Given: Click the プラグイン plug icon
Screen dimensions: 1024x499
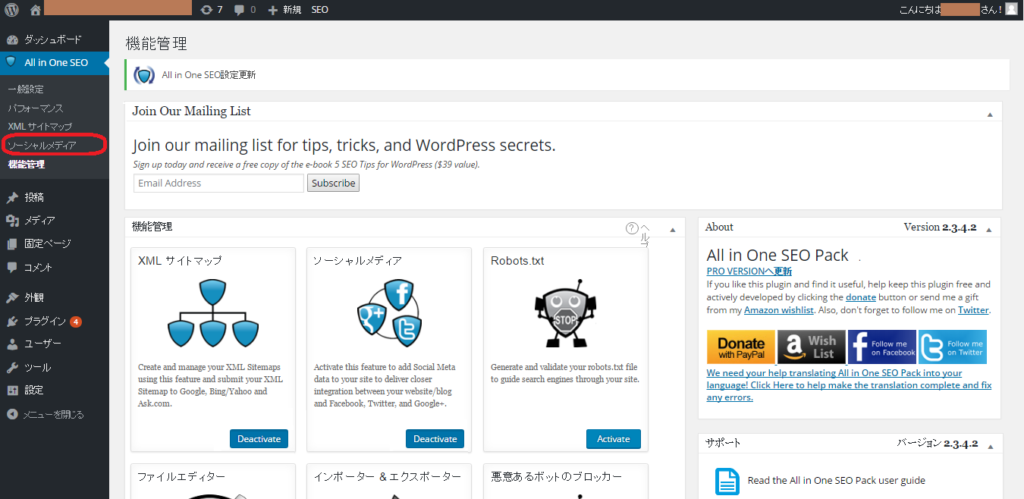Looking at the screenshot, I should [12, 321].
